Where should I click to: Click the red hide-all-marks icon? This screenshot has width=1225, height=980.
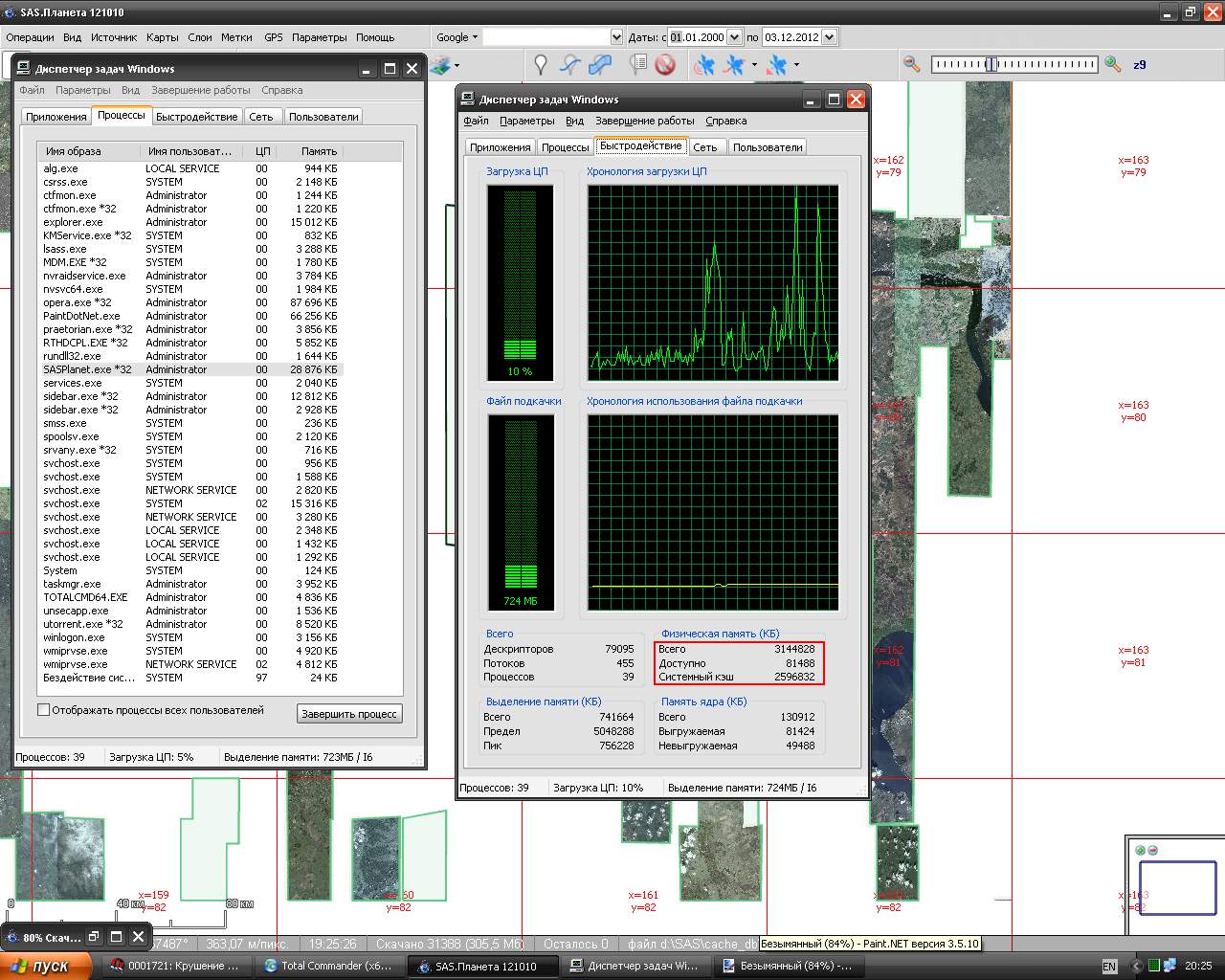click(x=665, y=65)
